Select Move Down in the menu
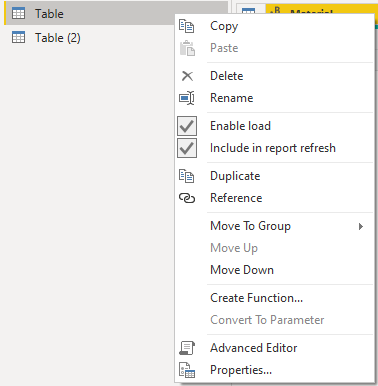The width and height of the screenshot is (378, 386). tap(275, 270)
